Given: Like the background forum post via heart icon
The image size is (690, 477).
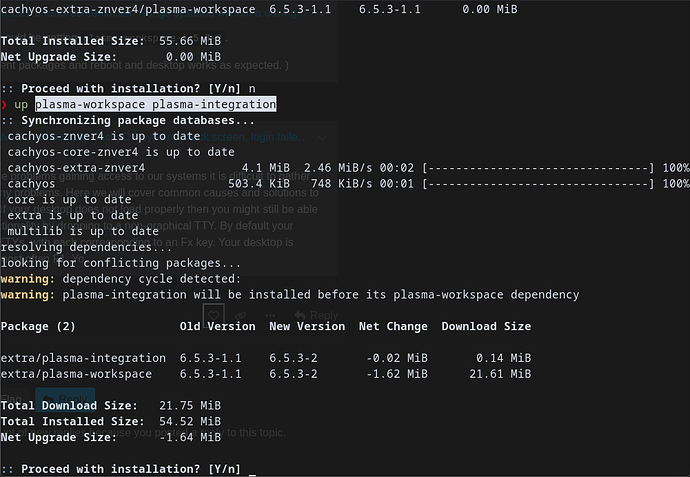Looking at the screenshot, I should click(214, 315).
